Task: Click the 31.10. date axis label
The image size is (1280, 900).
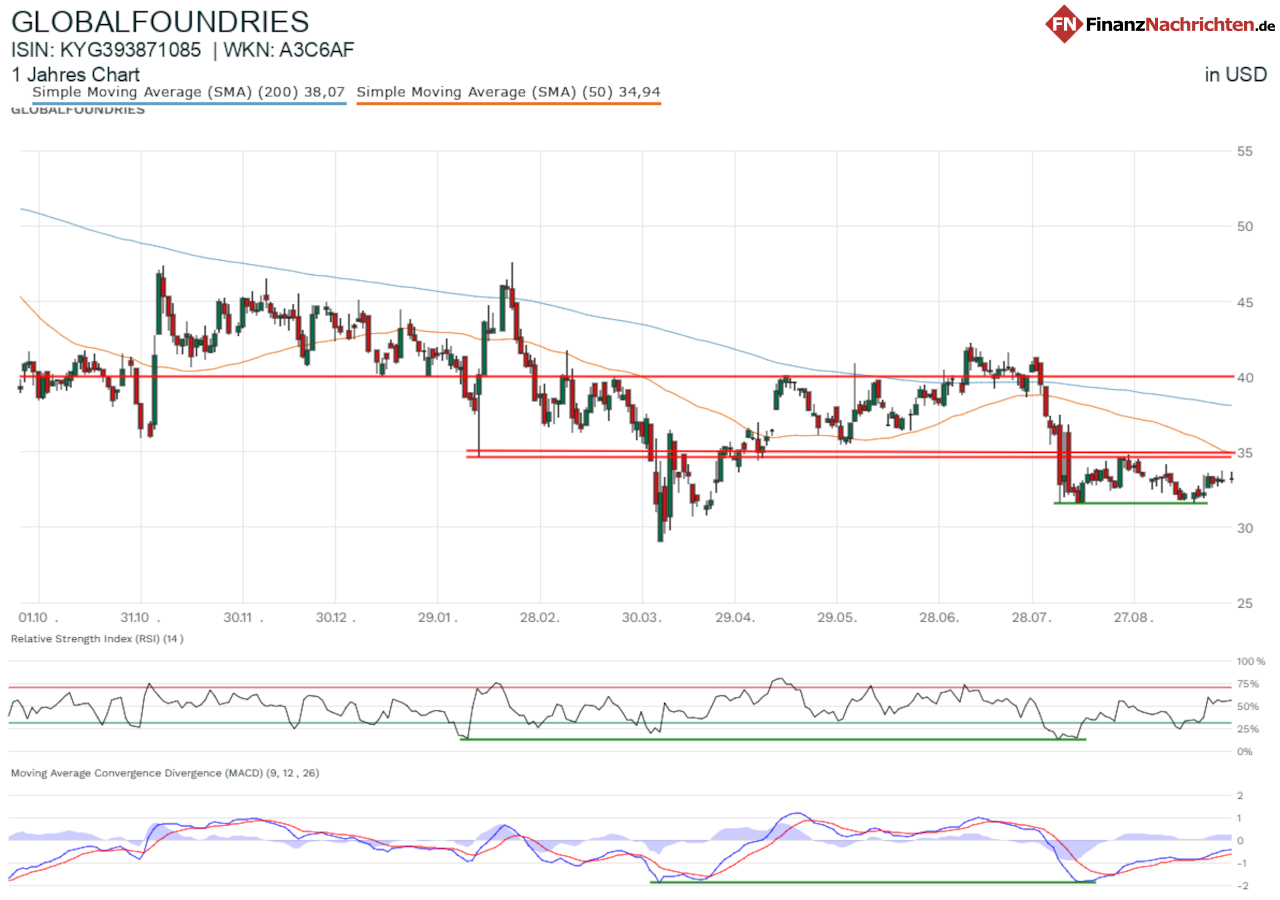Action: pos(139,618)
